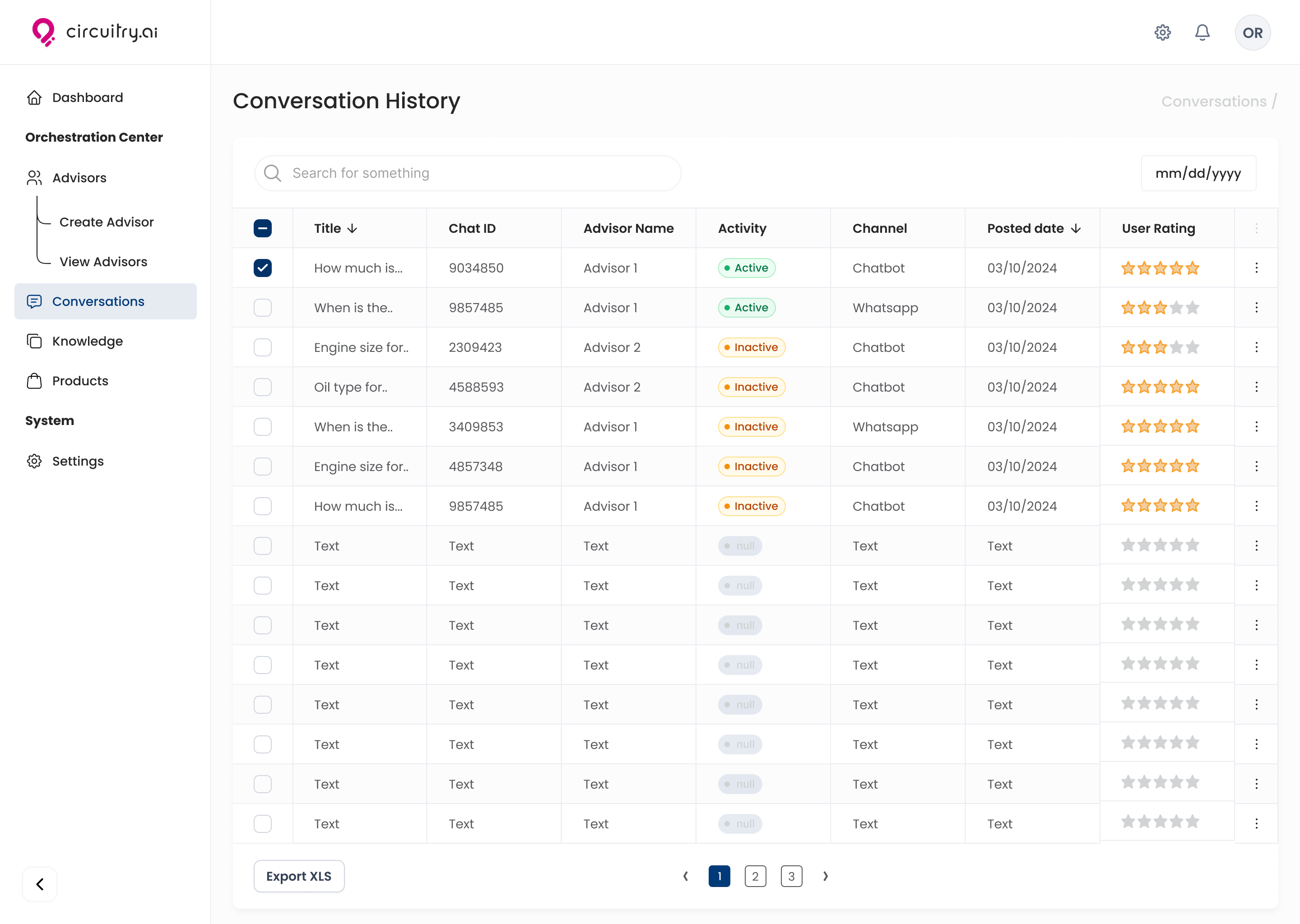The height and width of the screenshot is (924, 1300).
Task: Click the Dashboard home icon
Action: [x=34, y=97]
